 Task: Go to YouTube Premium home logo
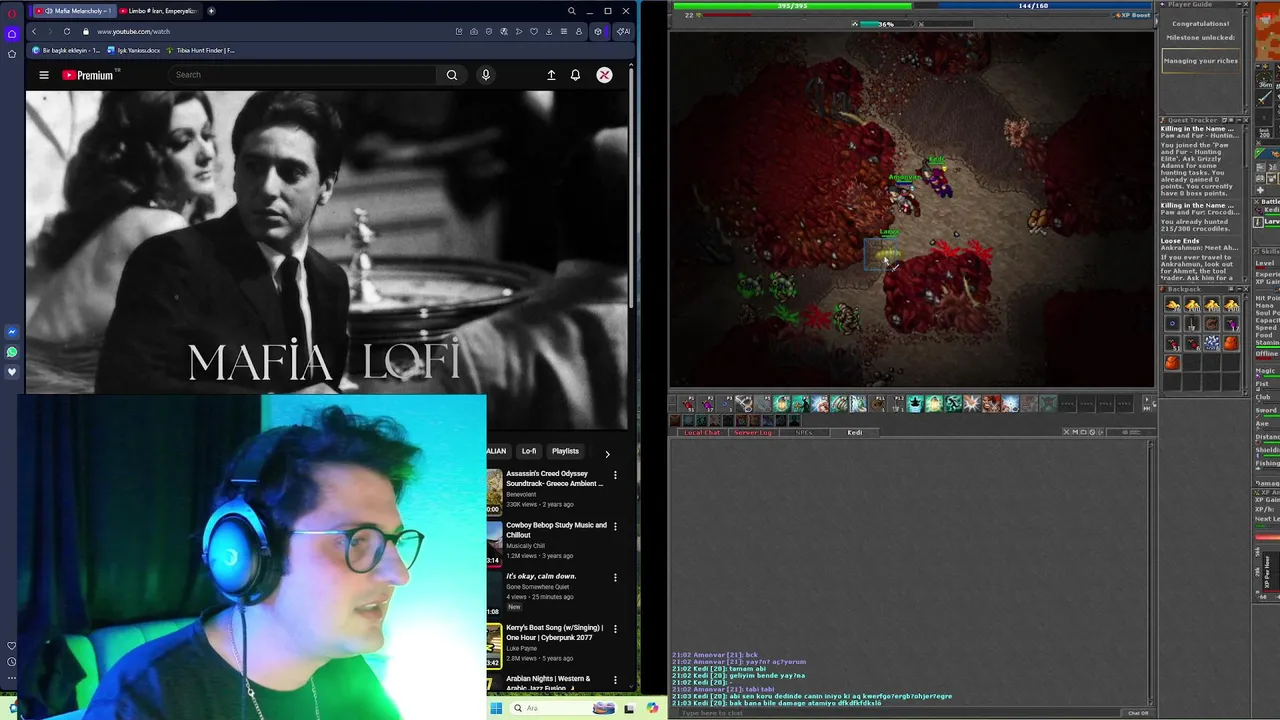coord(87,75)
